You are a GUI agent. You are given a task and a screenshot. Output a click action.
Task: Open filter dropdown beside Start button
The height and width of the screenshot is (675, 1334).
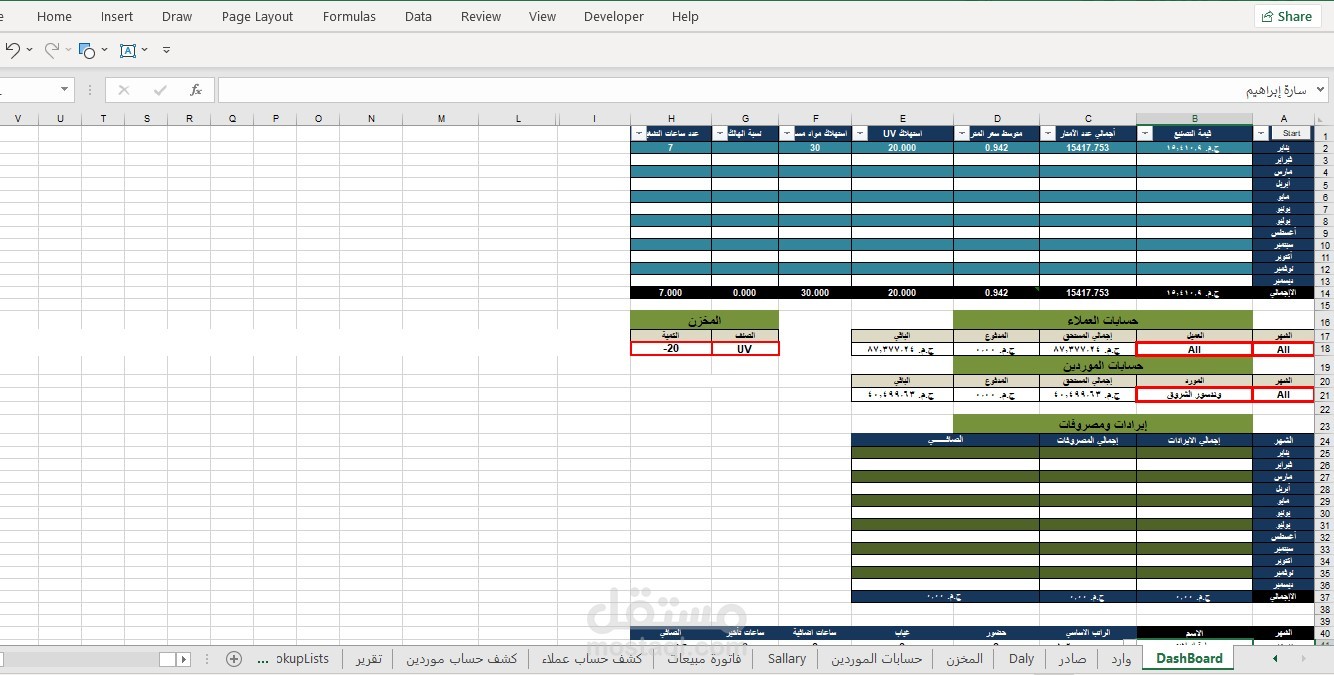[1260, 133]
